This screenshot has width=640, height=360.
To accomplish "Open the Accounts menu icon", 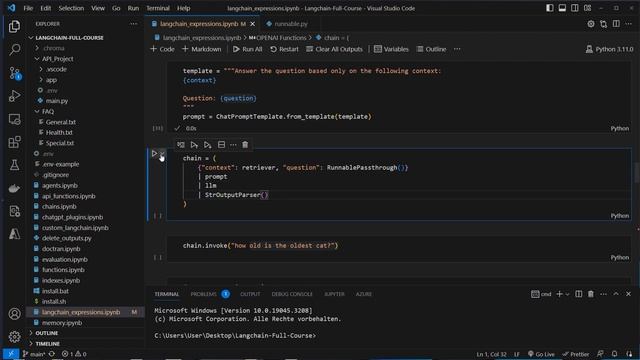I will coord(14,313).
